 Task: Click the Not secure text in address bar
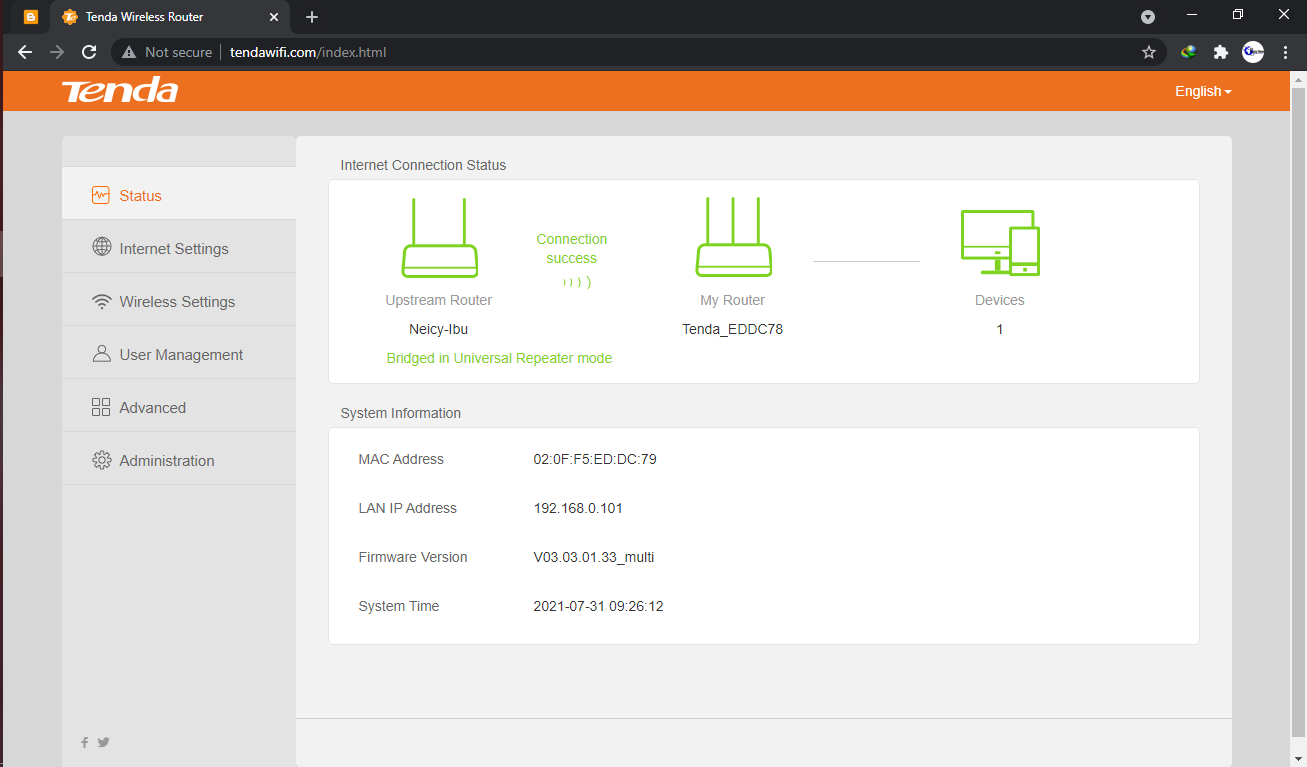pyautogui.click(x=178, y=52)
